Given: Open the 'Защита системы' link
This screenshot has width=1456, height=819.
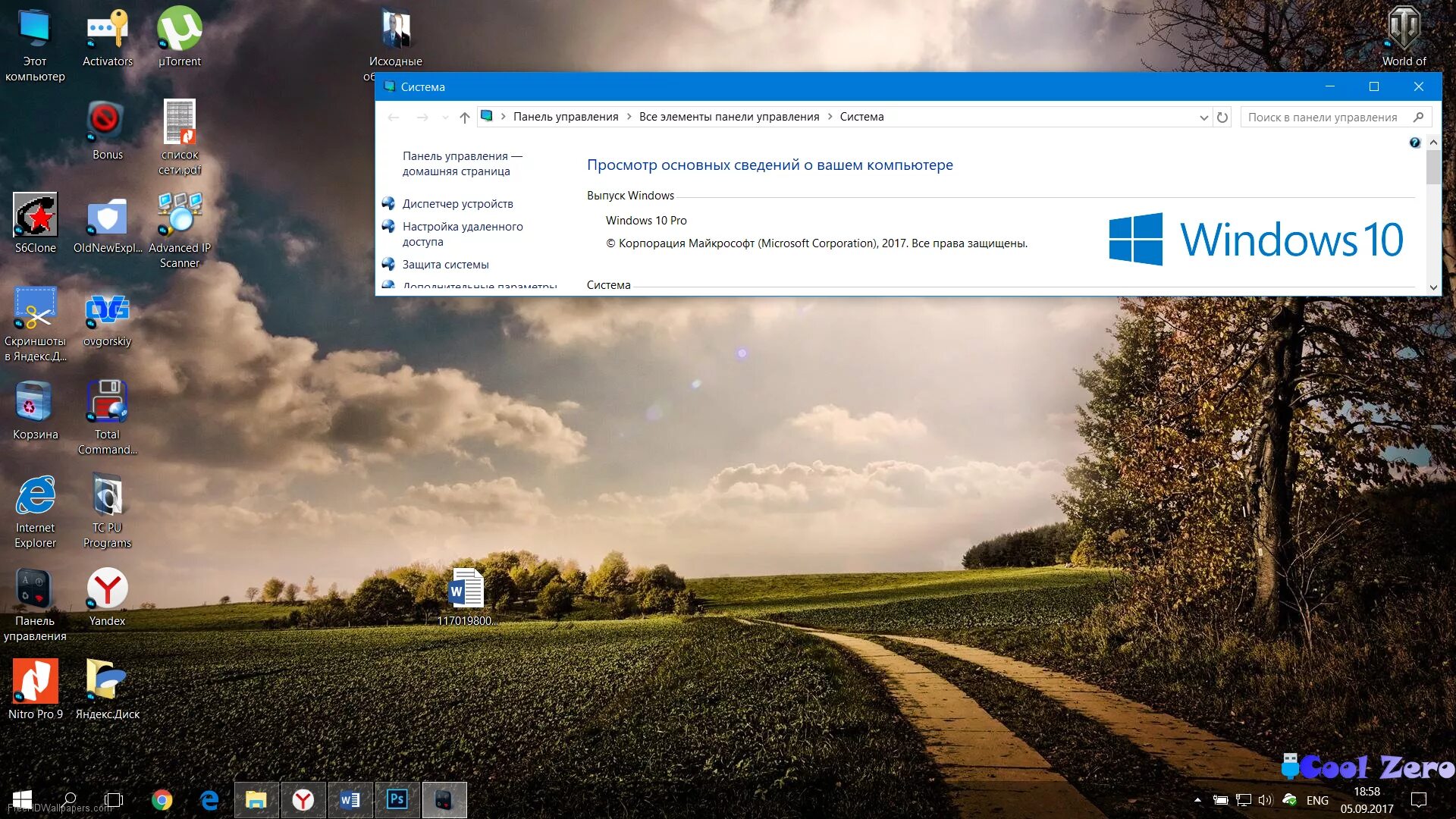Looking at the screenshot, I should 445,265.
